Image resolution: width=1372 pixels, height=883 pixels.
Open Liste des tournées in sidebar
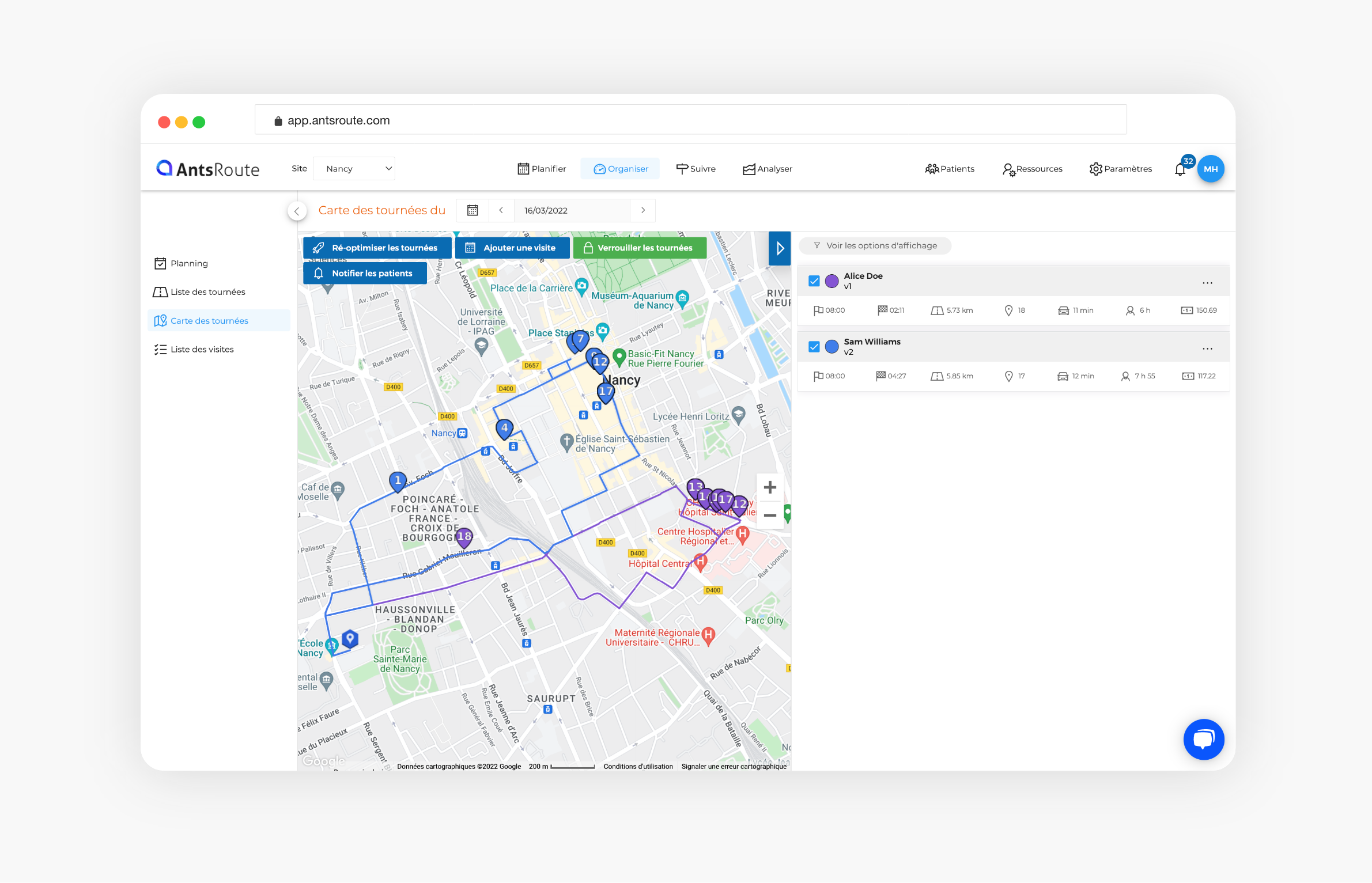(x=199, y=292)
